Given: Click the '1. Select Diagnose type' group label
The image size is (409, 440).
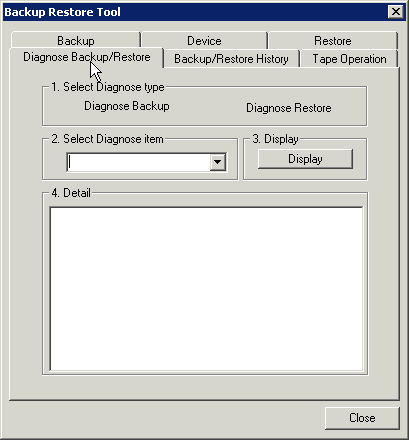Looking at the screenshot, I should [108, 87].
